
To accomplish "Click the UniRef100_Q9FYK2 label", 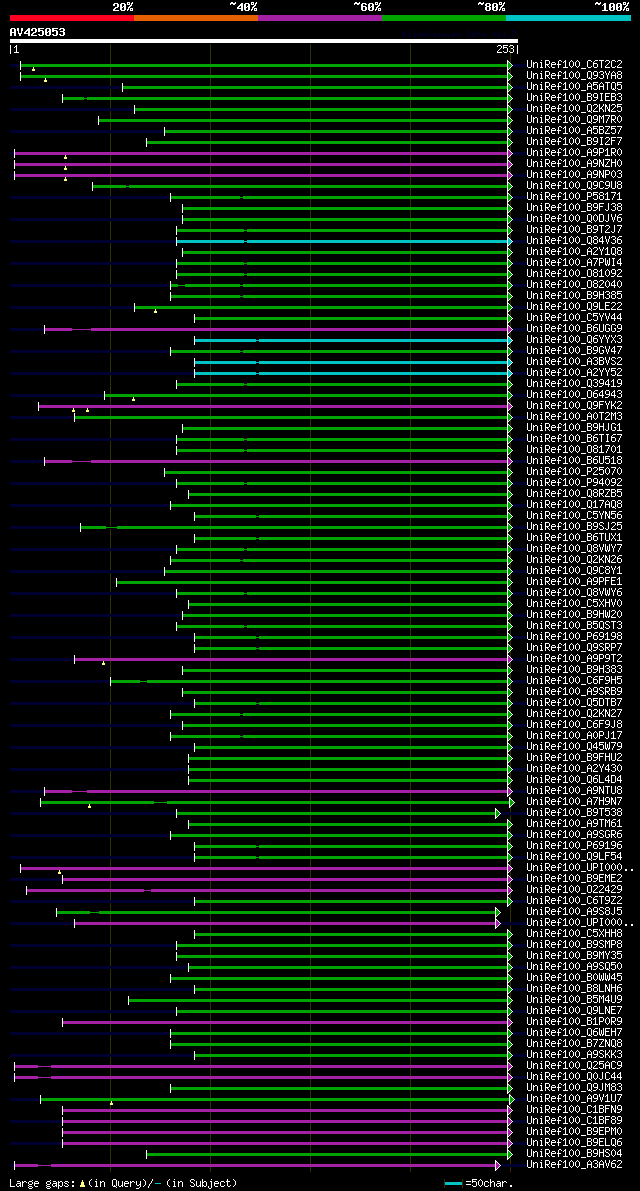I will tap(574, 406).
